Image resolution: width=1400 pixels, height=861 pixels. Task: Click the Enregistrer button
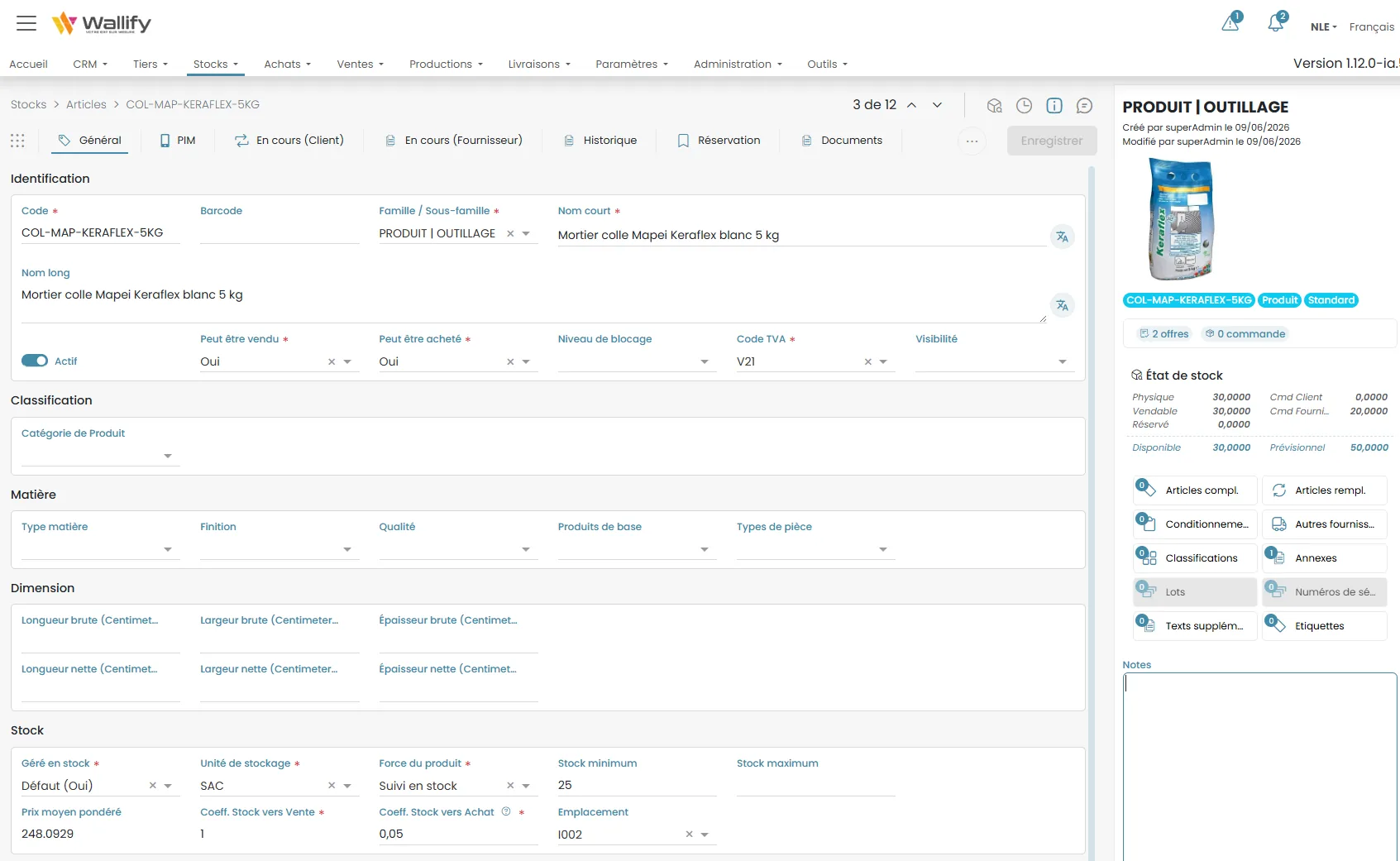[x=1052, y=141]
